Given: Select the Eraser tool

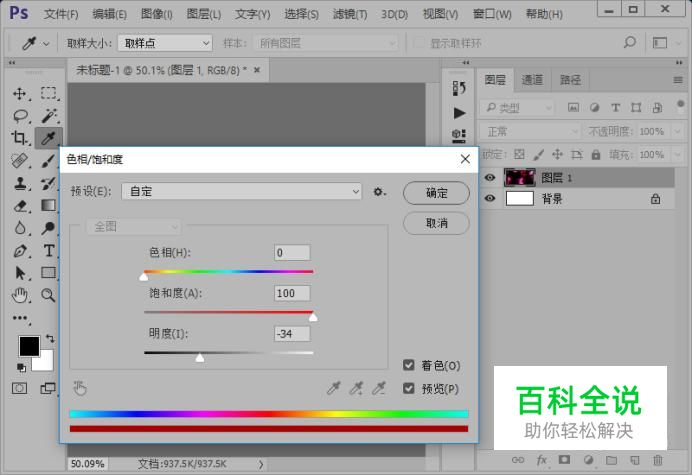Looking at the screenshot, I should 19,205.
